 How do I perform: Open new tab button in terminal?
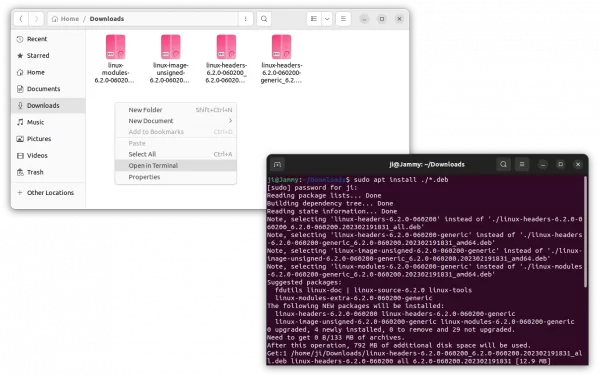click(x=277, y=164)
